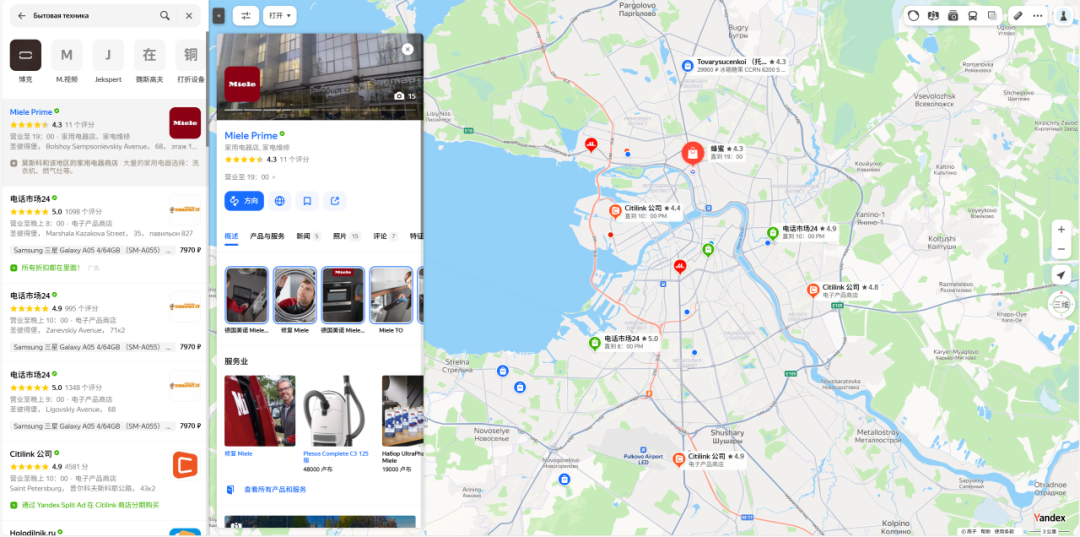Screen dimensions: 1080x537
Task: Expand the 打开 dropdown filter
Action: [x=280, y=15]
